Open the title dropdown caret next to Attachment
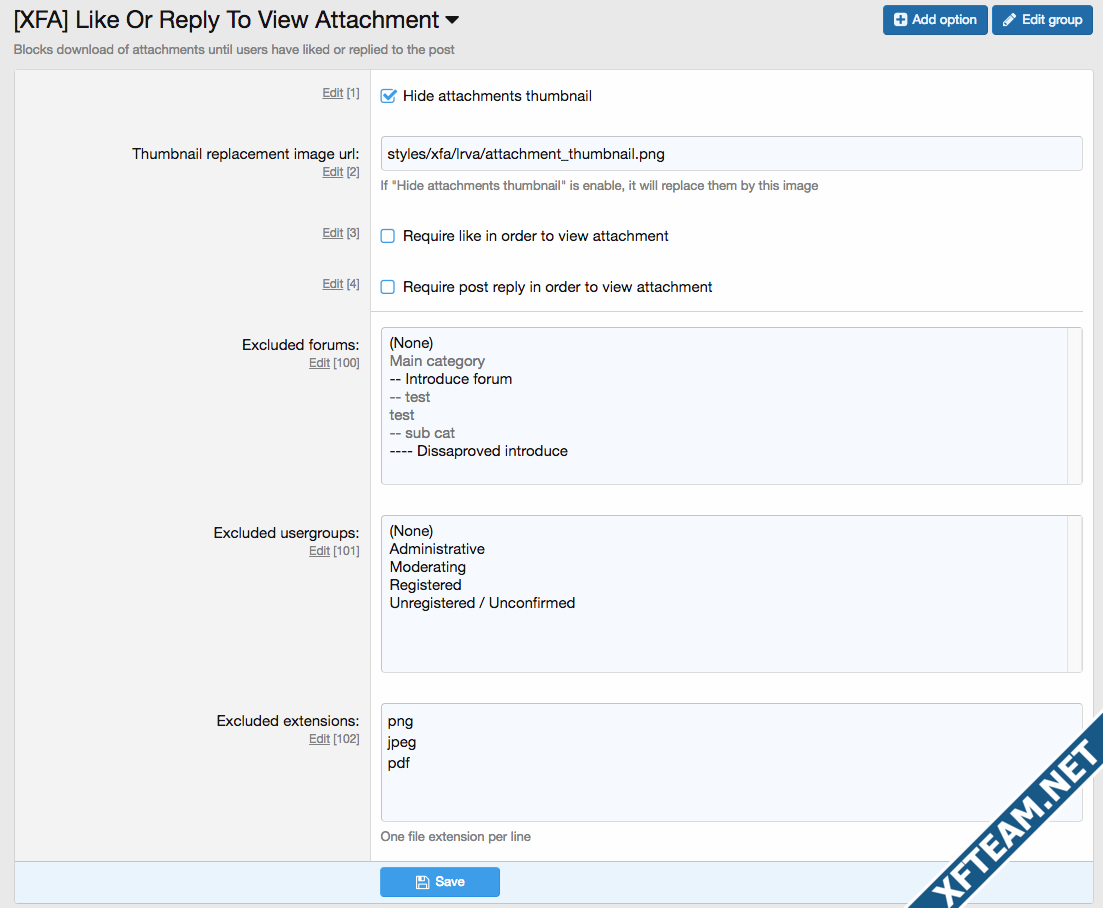1103x908 pixels. coord(452,20)
